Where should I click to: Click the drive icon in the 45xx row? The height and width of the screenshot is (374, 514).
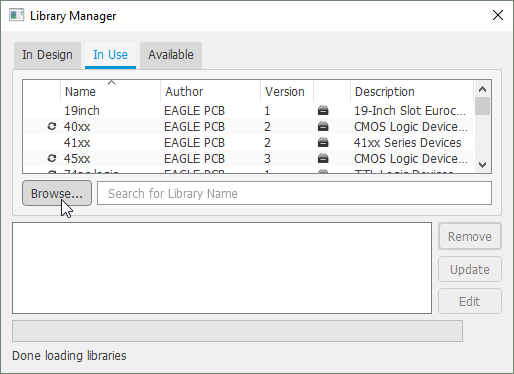click(x=323, y=158)
